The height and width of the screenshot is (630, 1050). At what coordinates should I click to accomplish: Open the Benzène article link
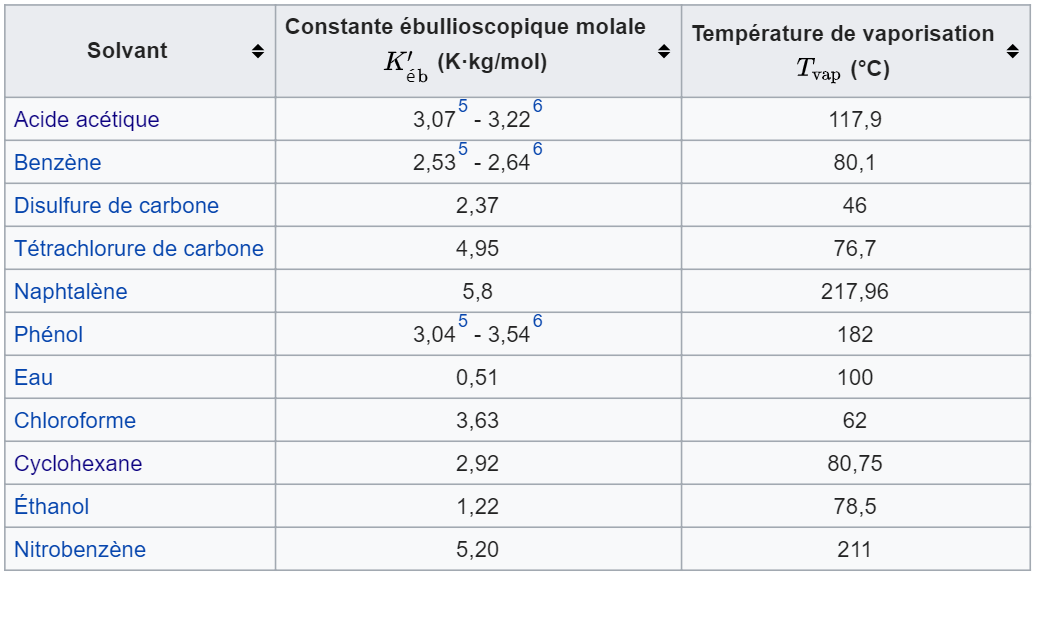point(58,163)
